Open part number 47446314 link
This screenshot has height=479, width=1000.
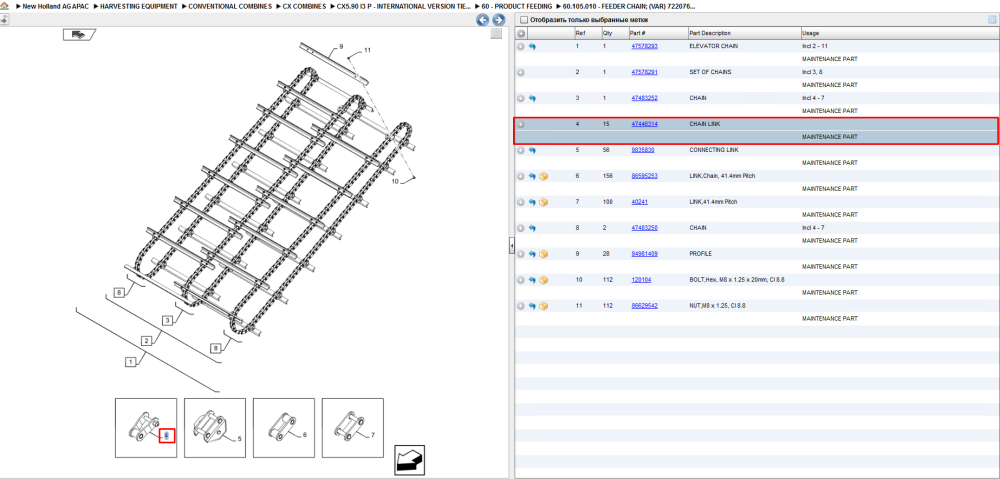pos(644,124)
